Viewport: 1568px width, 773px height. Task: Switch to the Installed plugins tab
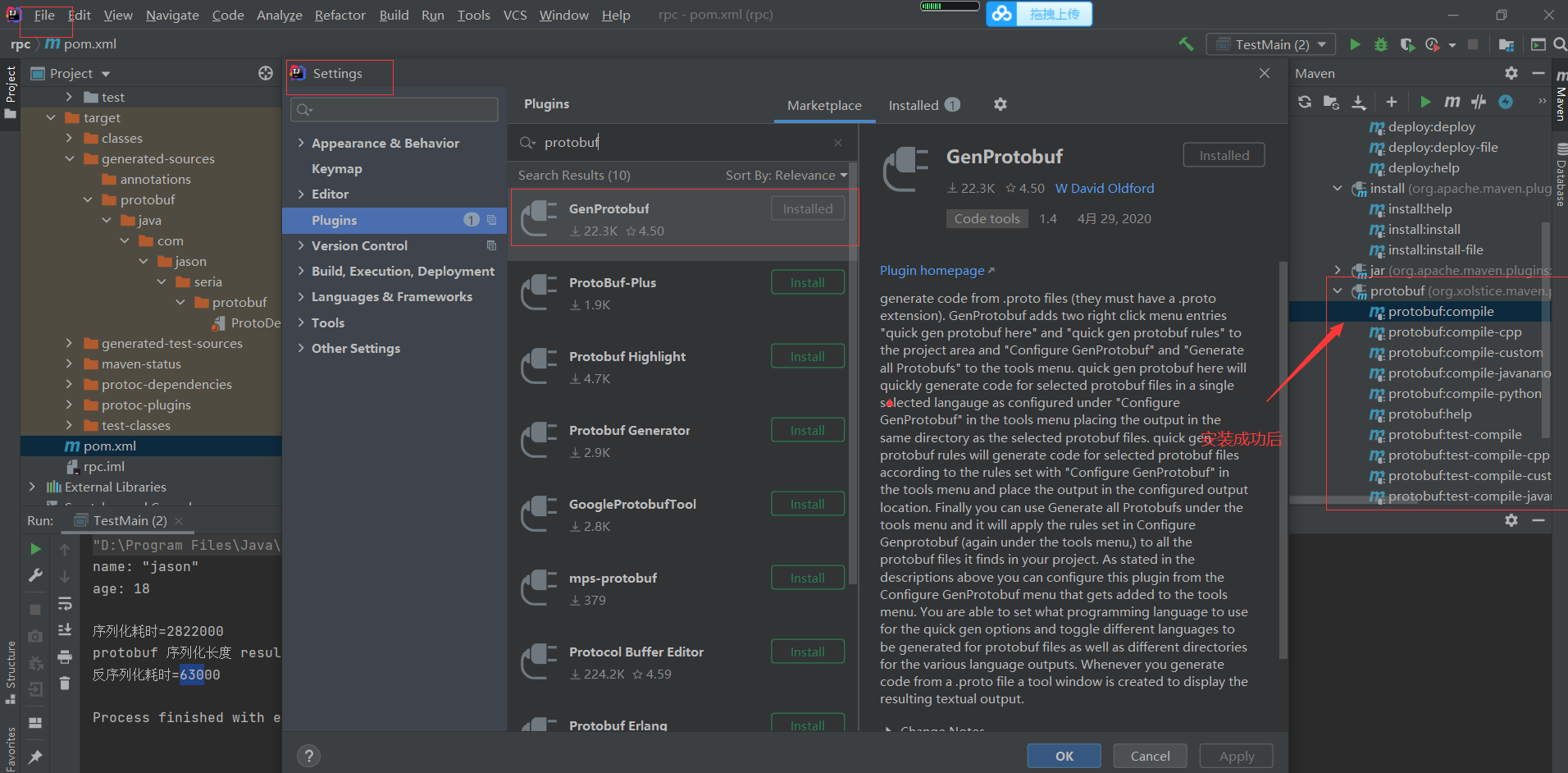coord(924,105)
